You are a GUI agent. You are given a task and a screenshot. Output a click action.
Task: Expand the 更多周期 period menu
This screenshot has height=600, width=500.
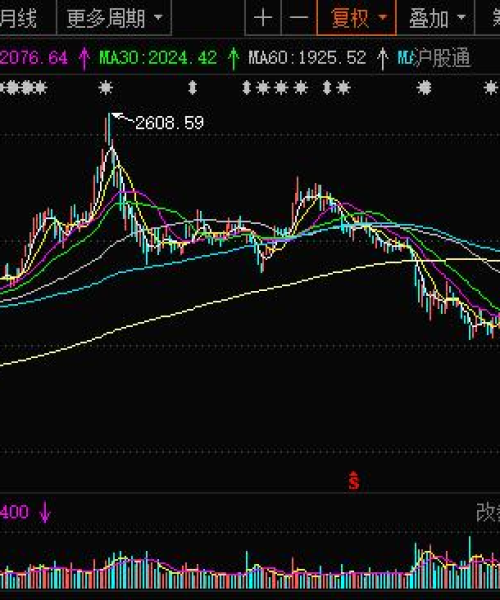(114, 18)
